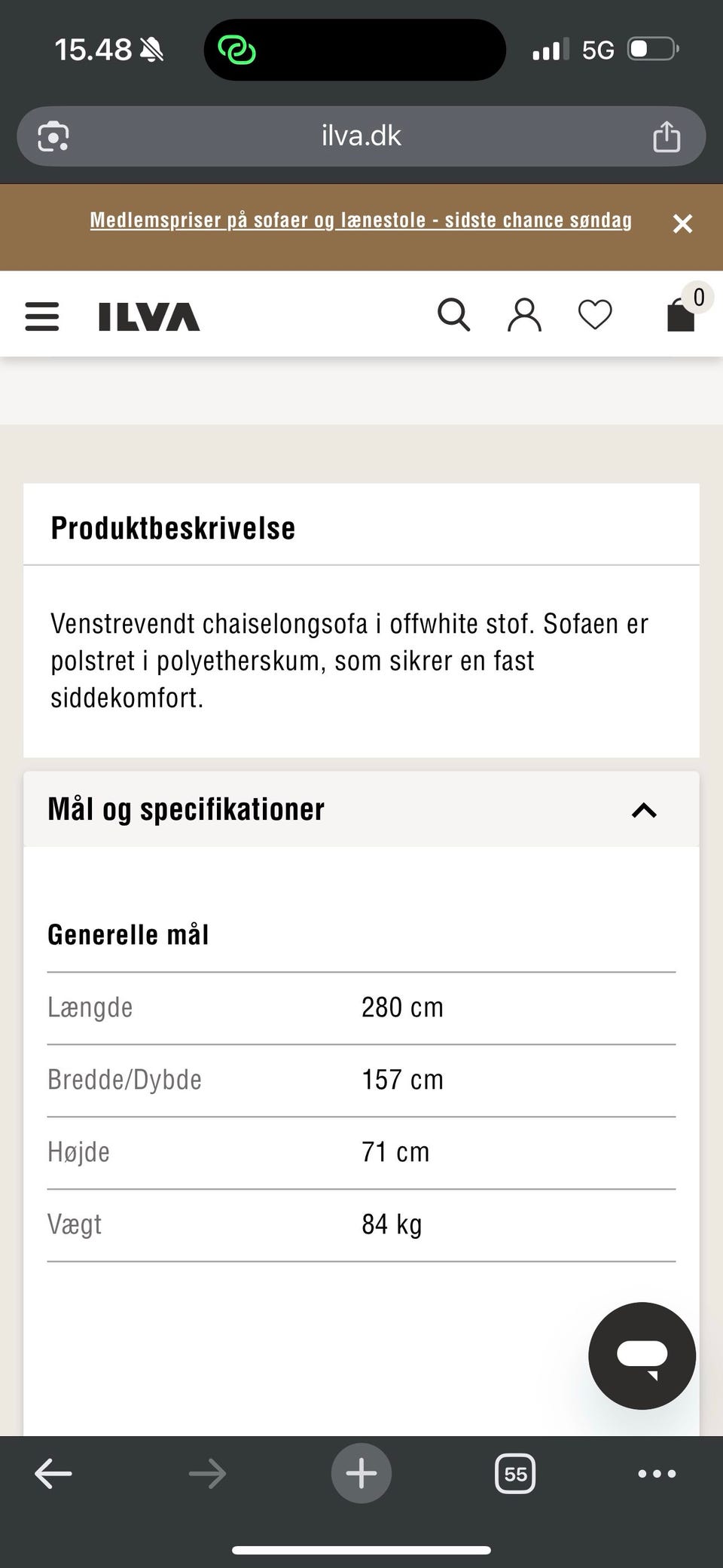Open the wishlist heart icon
The height and width of the screenshot is (1568, 723).
[x=595, y=315]
